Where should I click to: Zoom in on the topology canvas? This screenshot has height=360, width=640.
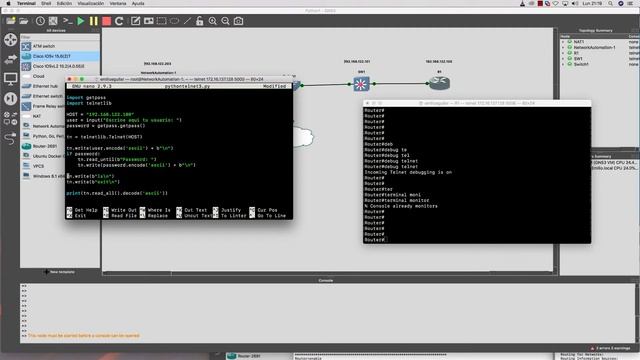pyautogui.click(x=213, y=21)
